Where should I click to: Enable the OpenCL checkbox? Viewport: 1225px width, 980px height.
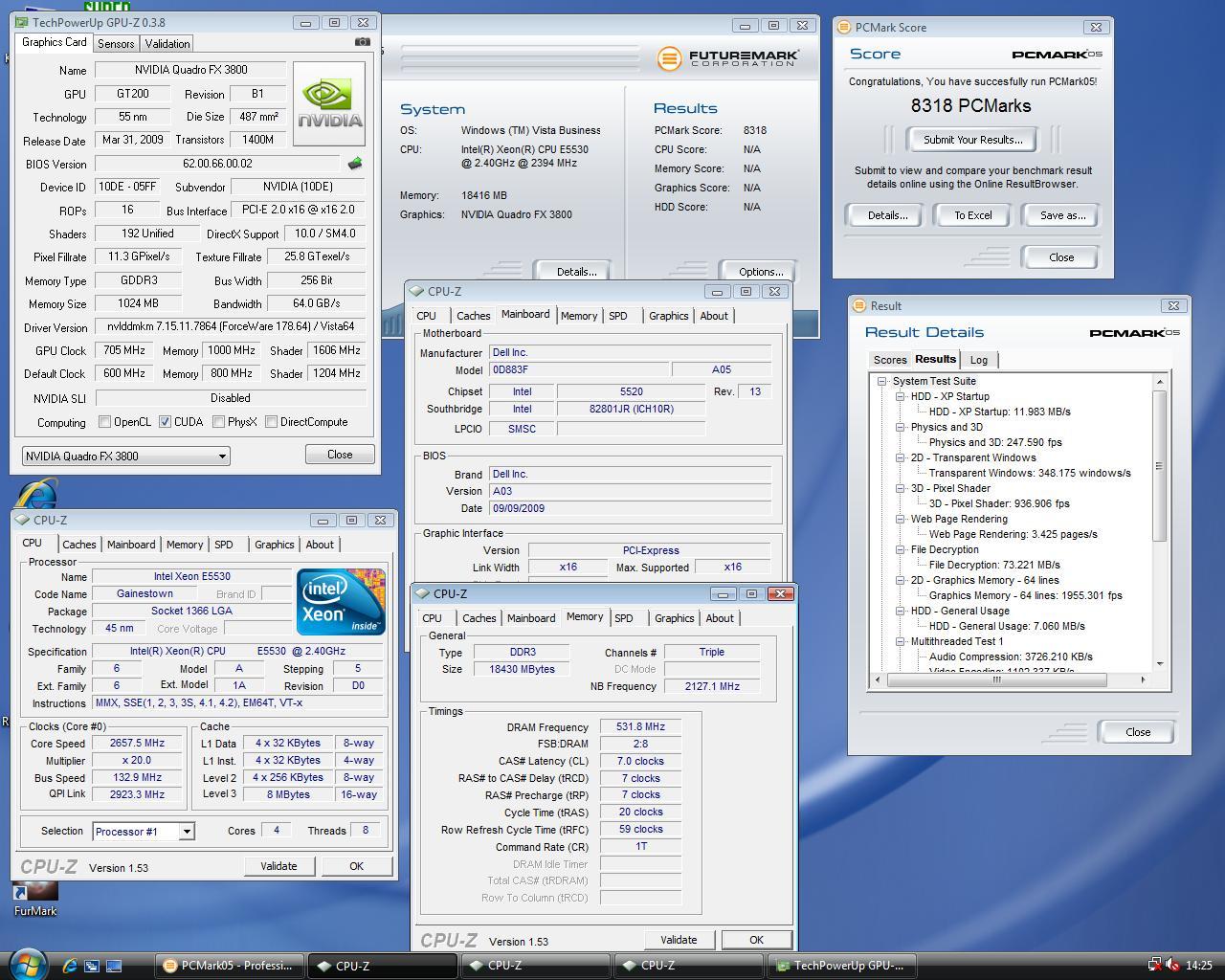(x=105, y=422)
